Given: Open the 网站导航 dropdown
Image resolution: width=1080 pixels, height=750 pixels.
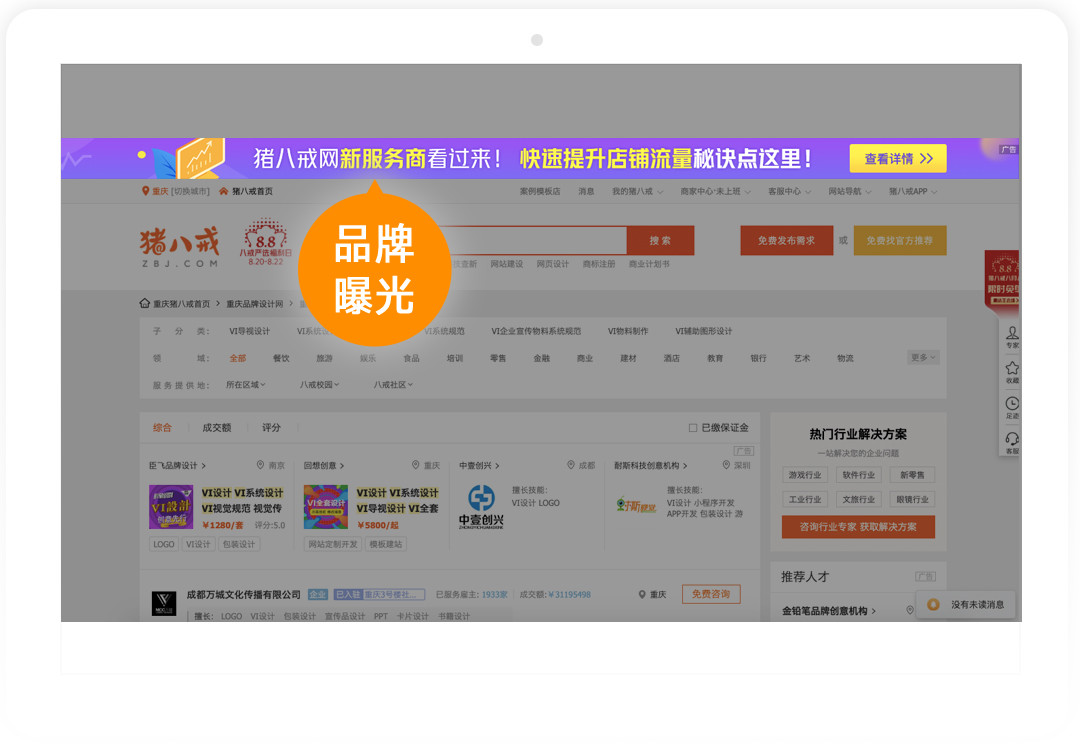Looking at the screenshot, I should click(849, 191).
